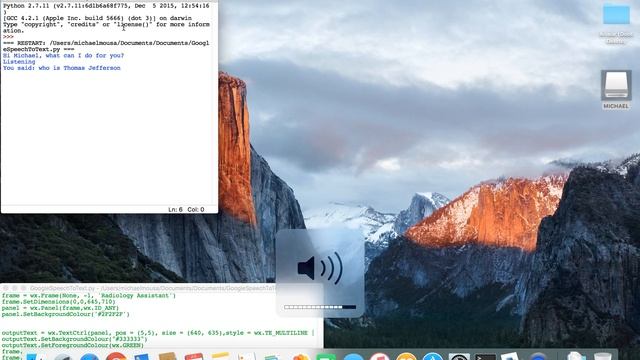Click the 'Col: 0' status bar indicator

point(196,209)
